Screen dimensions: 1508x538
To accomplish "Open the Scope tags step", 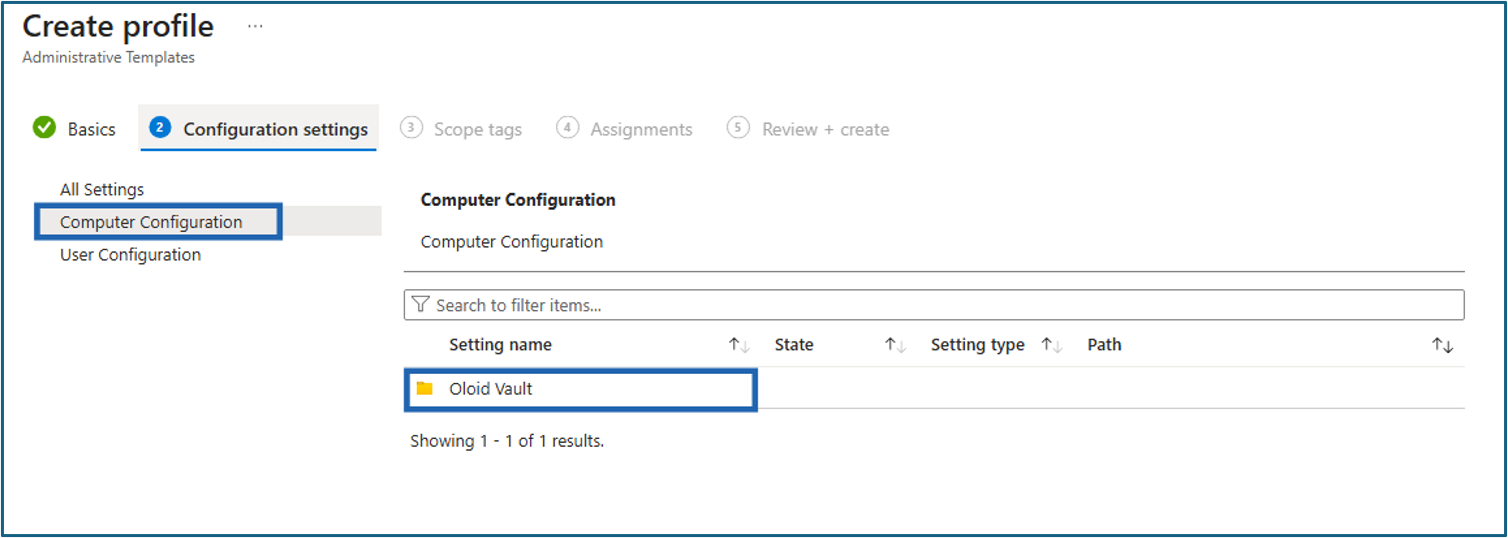I will pos(461,129).
